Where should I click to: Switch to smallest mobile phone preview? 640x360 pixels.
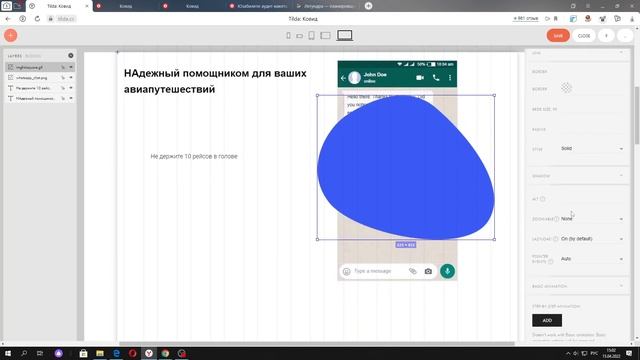[288, 36]
